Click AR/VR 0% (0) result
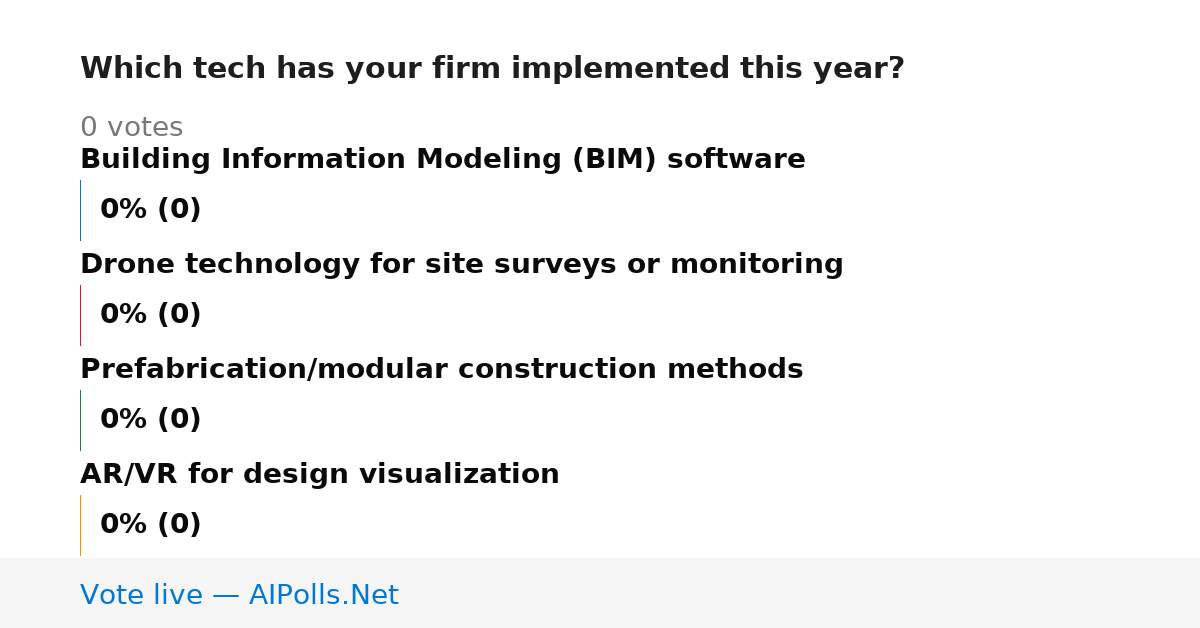 (151, 525)
